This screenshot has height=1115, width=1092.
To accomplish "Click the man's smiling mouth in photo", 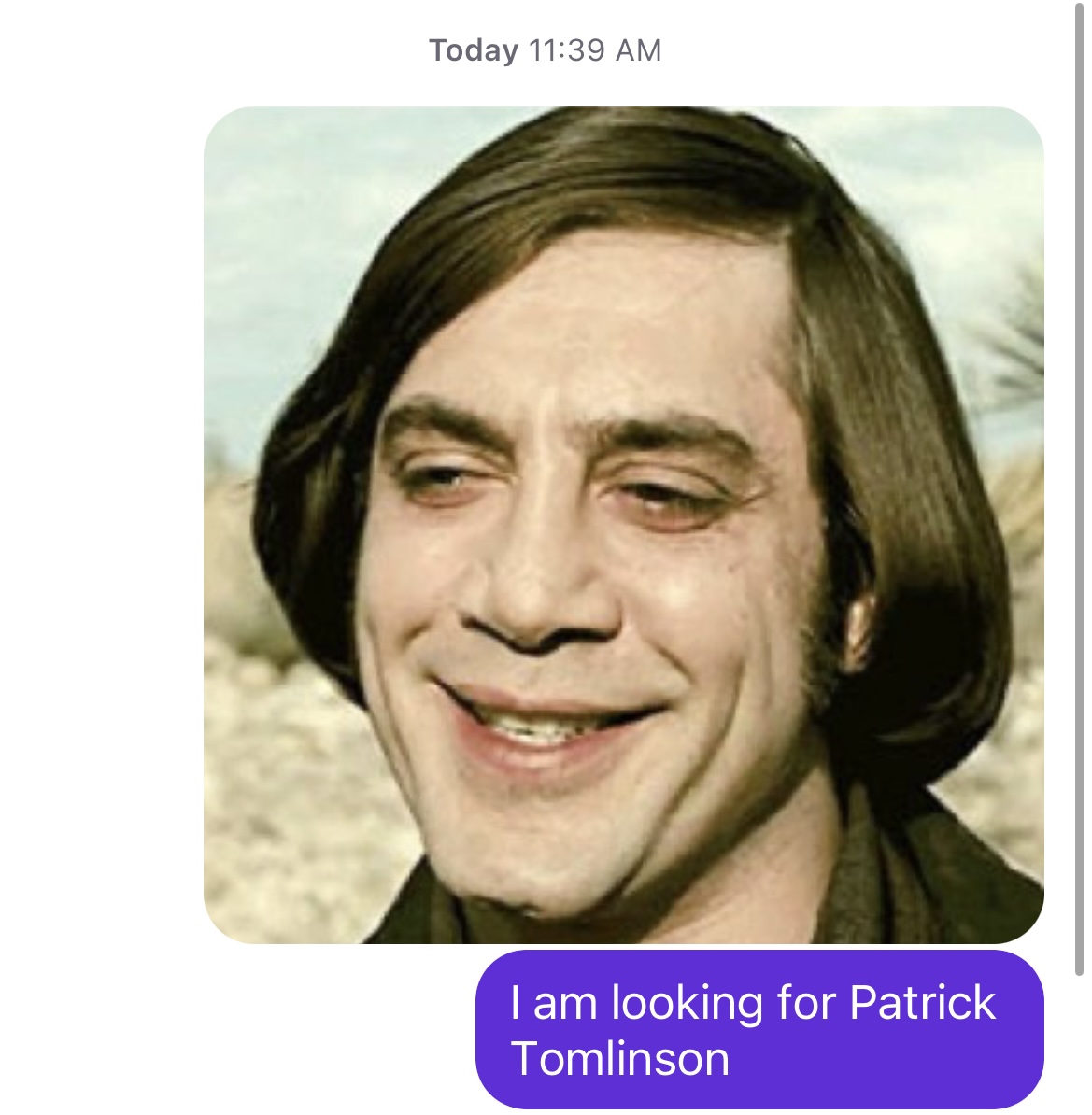I will coord(549,720).
